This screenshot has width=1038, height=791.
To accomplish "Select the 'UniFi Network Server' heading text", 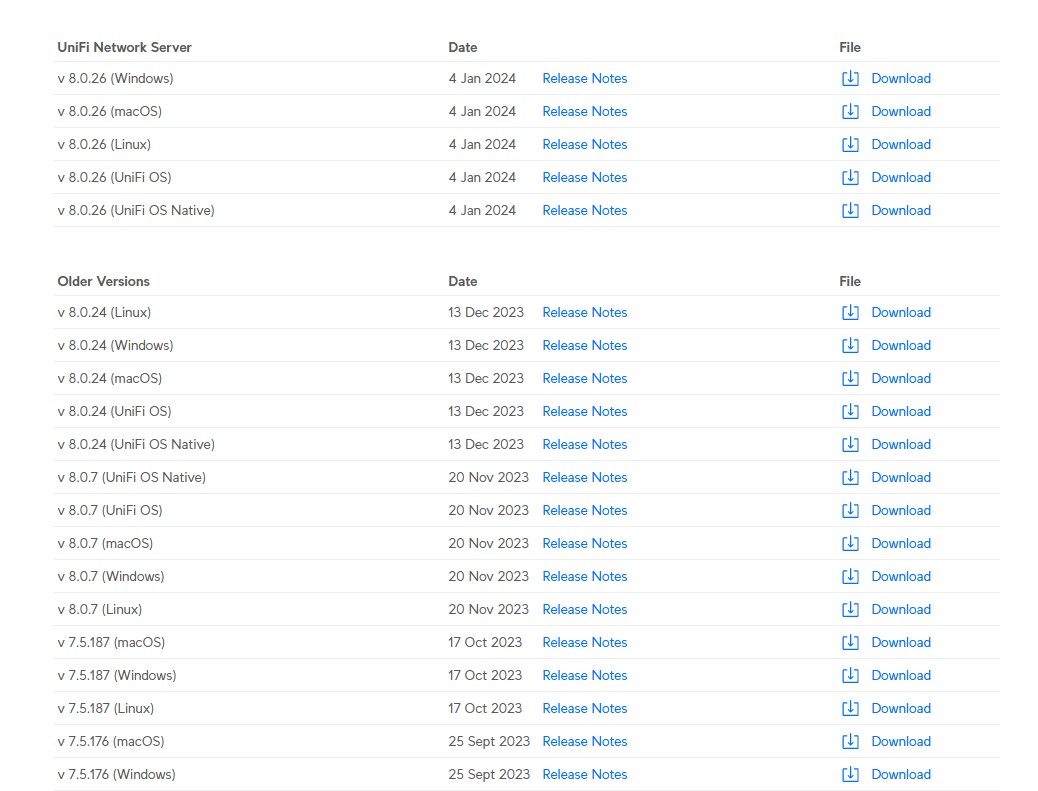I will [x=124, y=48].
